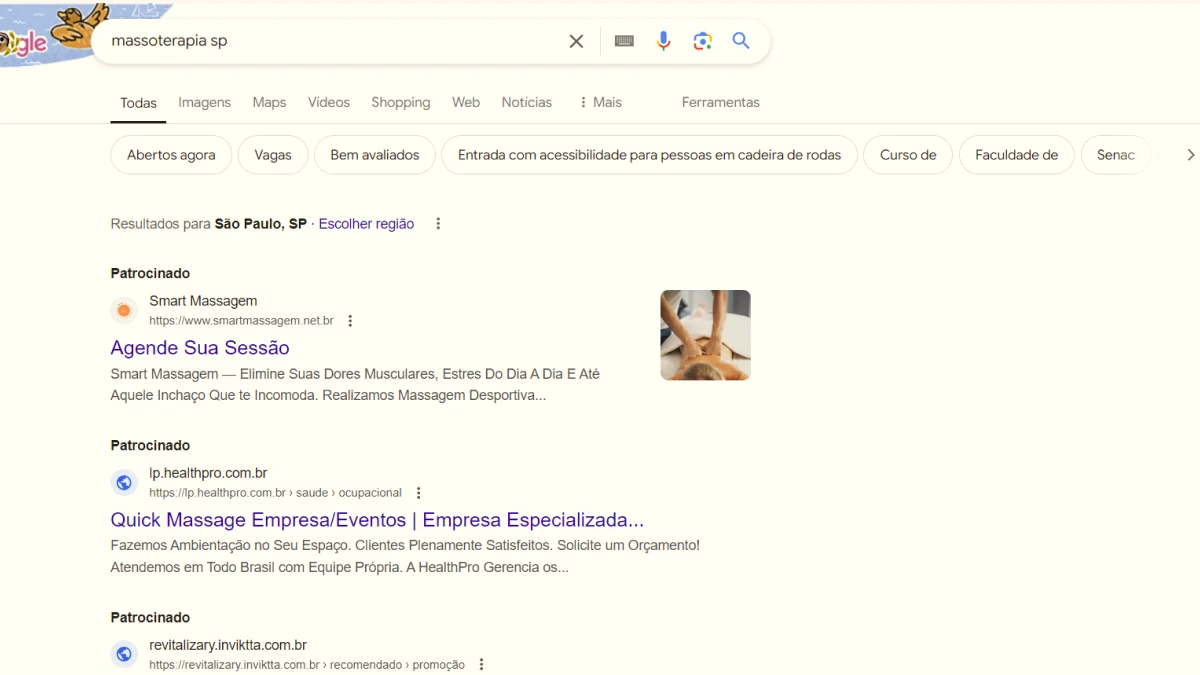
Task: Click the lp.healthpro.com.br globe favicon
Action: (124, 483)
